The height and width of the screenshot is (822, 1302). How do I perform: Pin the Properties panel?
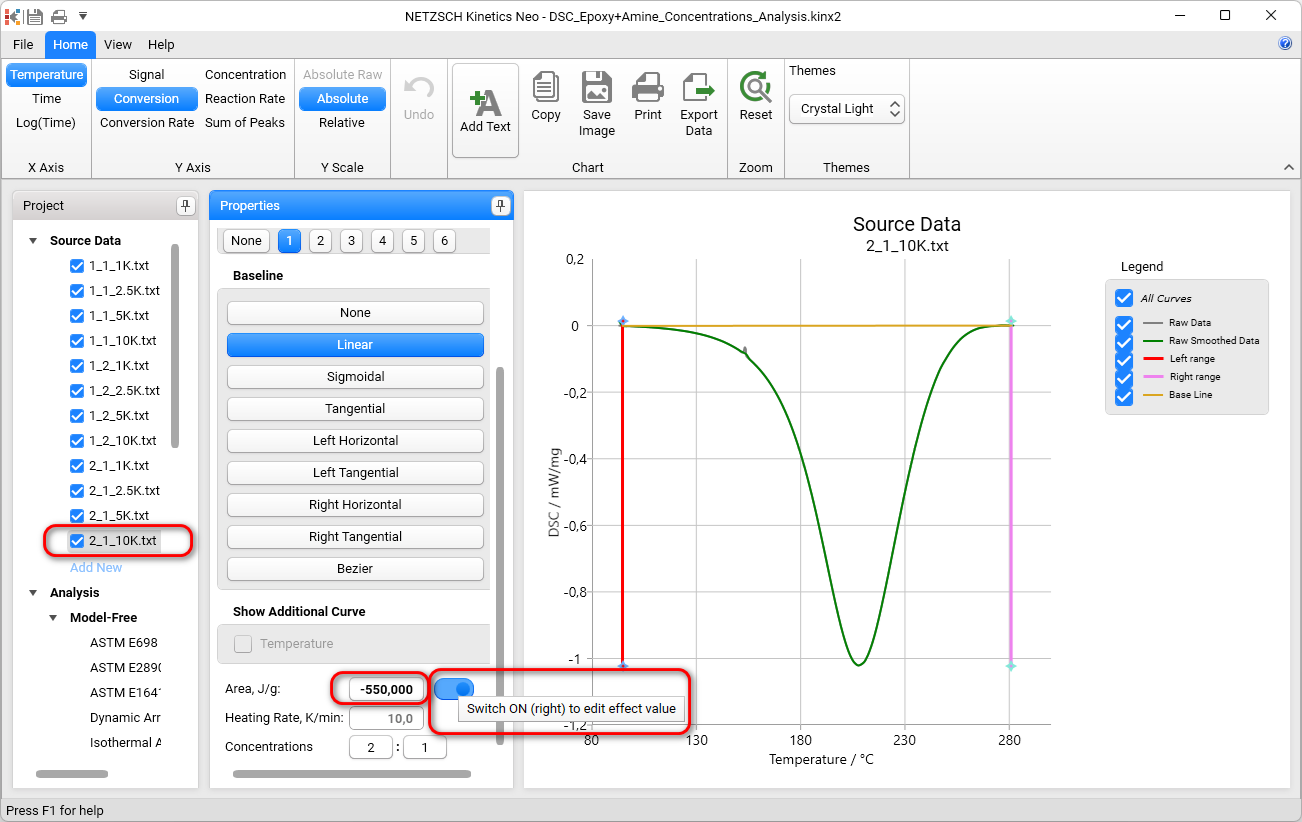point(499,205)
